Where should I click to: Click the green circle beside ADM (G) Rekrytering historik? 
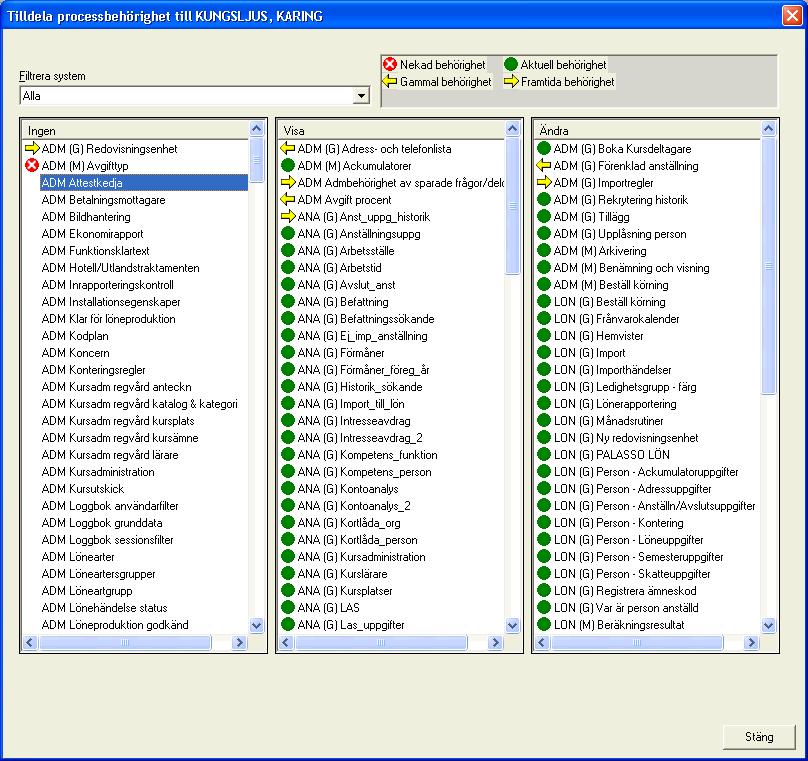tap(544, 199)
